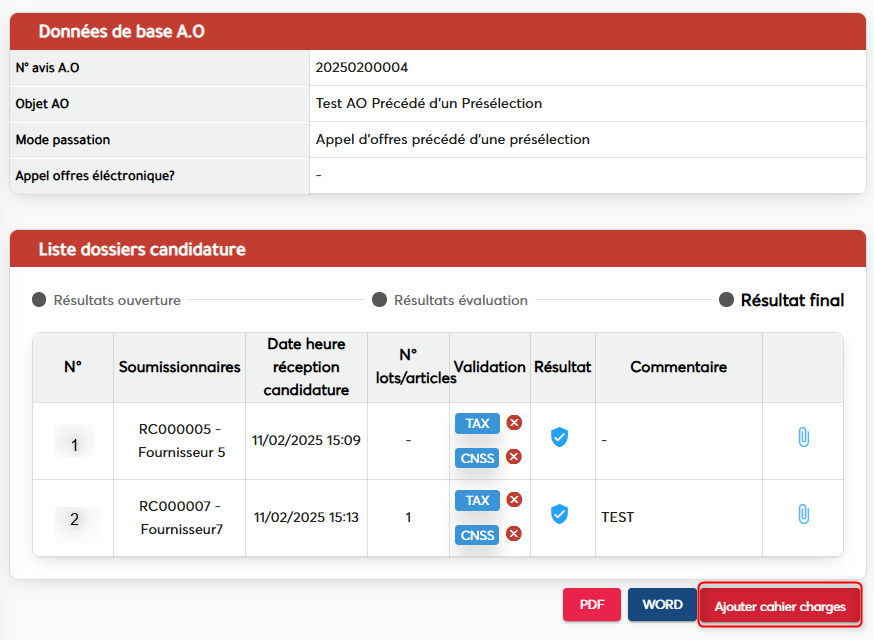Go to the Résultat final step
This screenshot has height=640, width=874.
coord(782,300)
